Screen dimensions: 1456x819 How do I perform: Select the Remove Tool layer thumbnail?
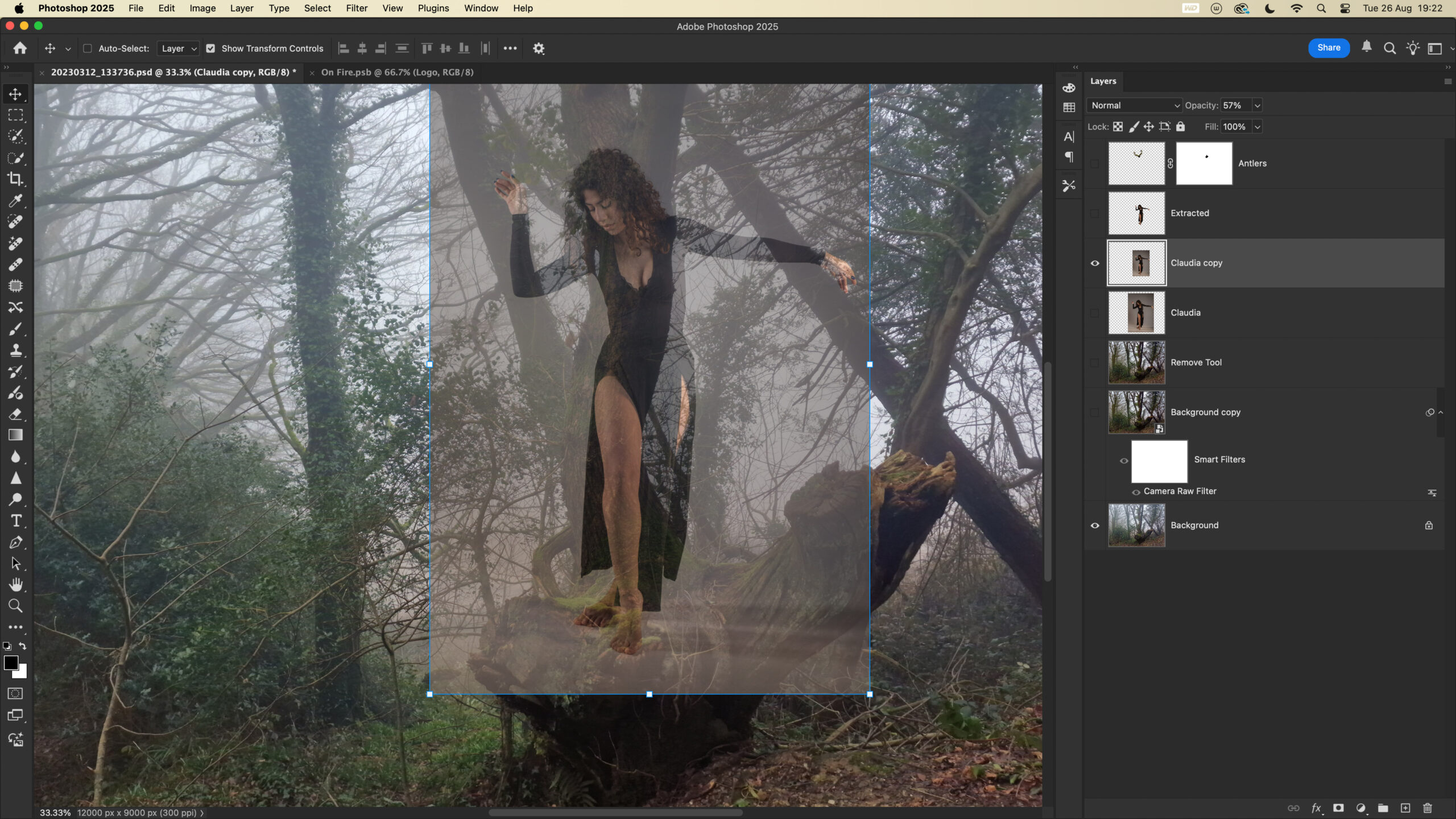[x=1136, y=362]
